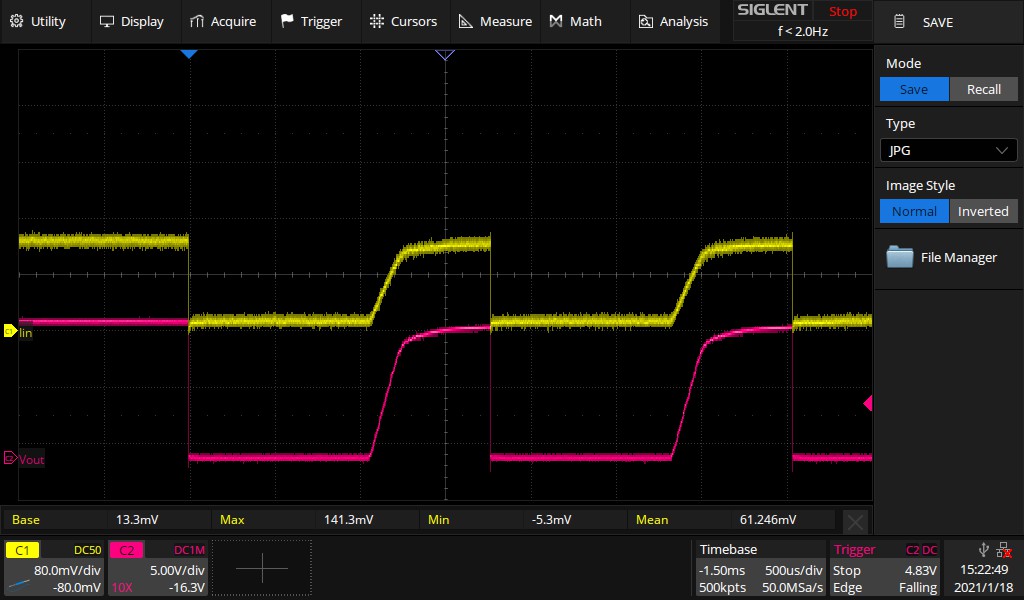Click the 80.0mV/div C1 scale value
The width and height of the screenshot is (1024, 600).
pos(67,570)
